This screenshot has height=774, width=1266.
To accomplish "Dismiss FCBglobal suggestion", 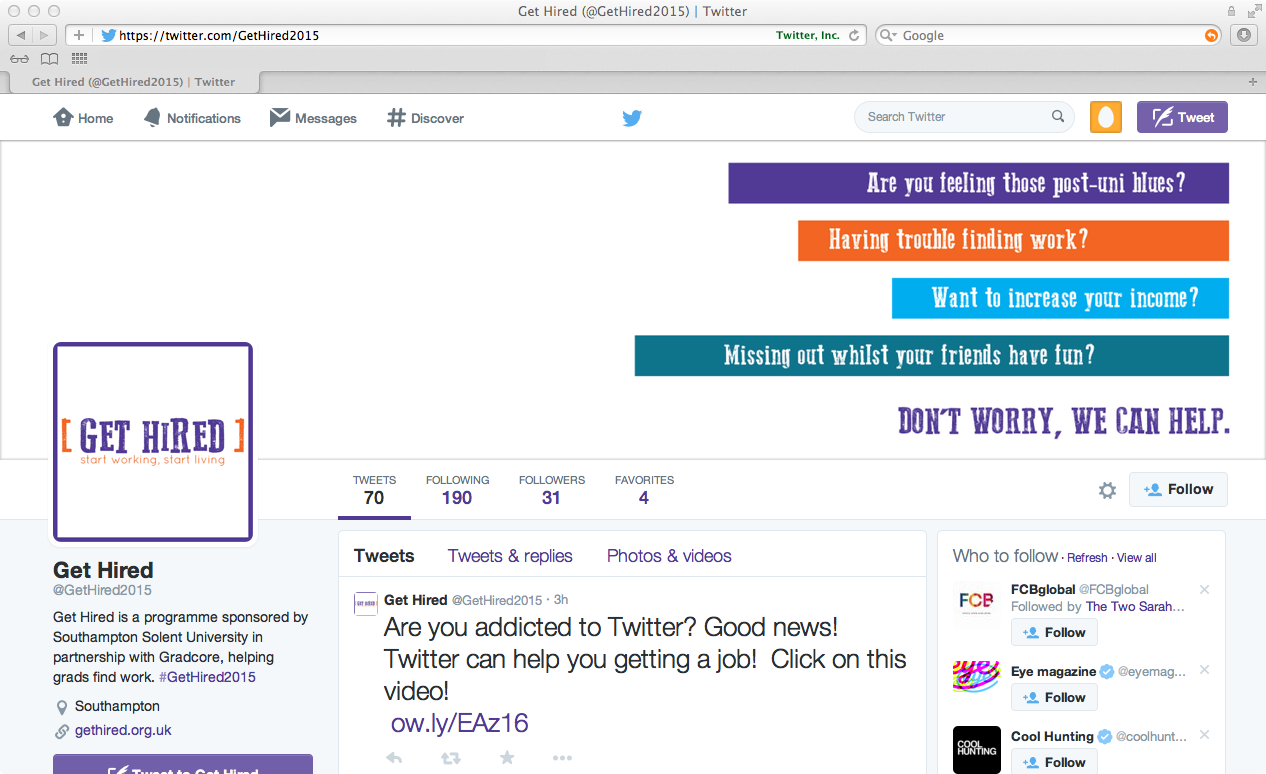I will click(1205, 589).
